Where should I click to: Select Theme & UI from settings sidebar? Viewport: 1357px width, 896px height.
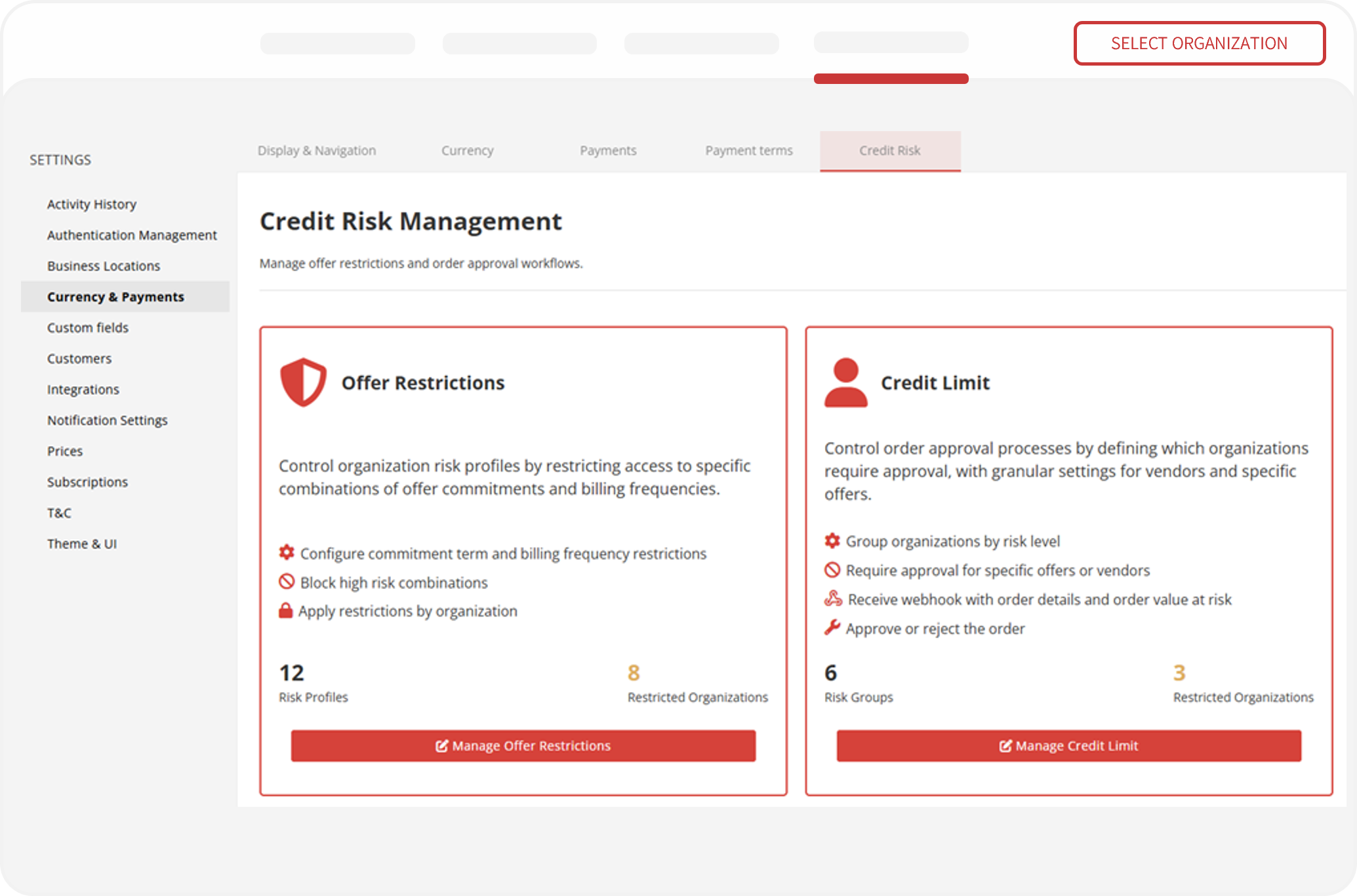(x=82, y=543)
